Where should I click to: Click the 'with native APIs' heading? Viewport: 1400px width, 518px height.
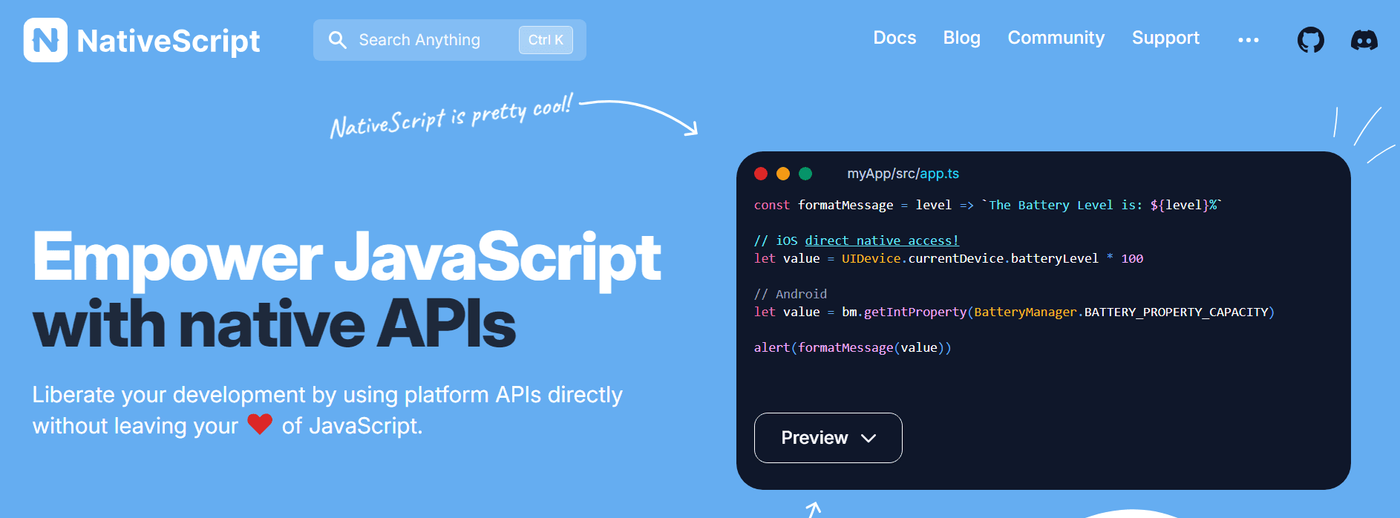click(x=274, y=322)
